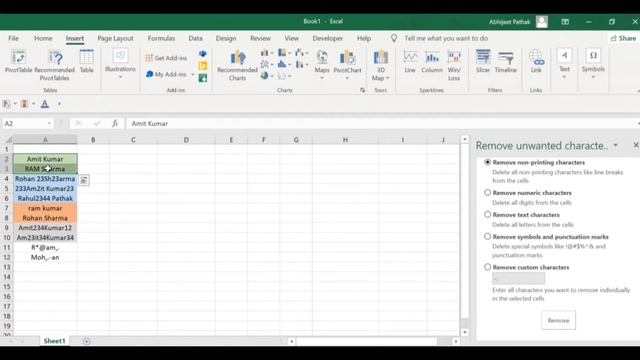
Task: Insert a Column sparkline
Action: 432,62
